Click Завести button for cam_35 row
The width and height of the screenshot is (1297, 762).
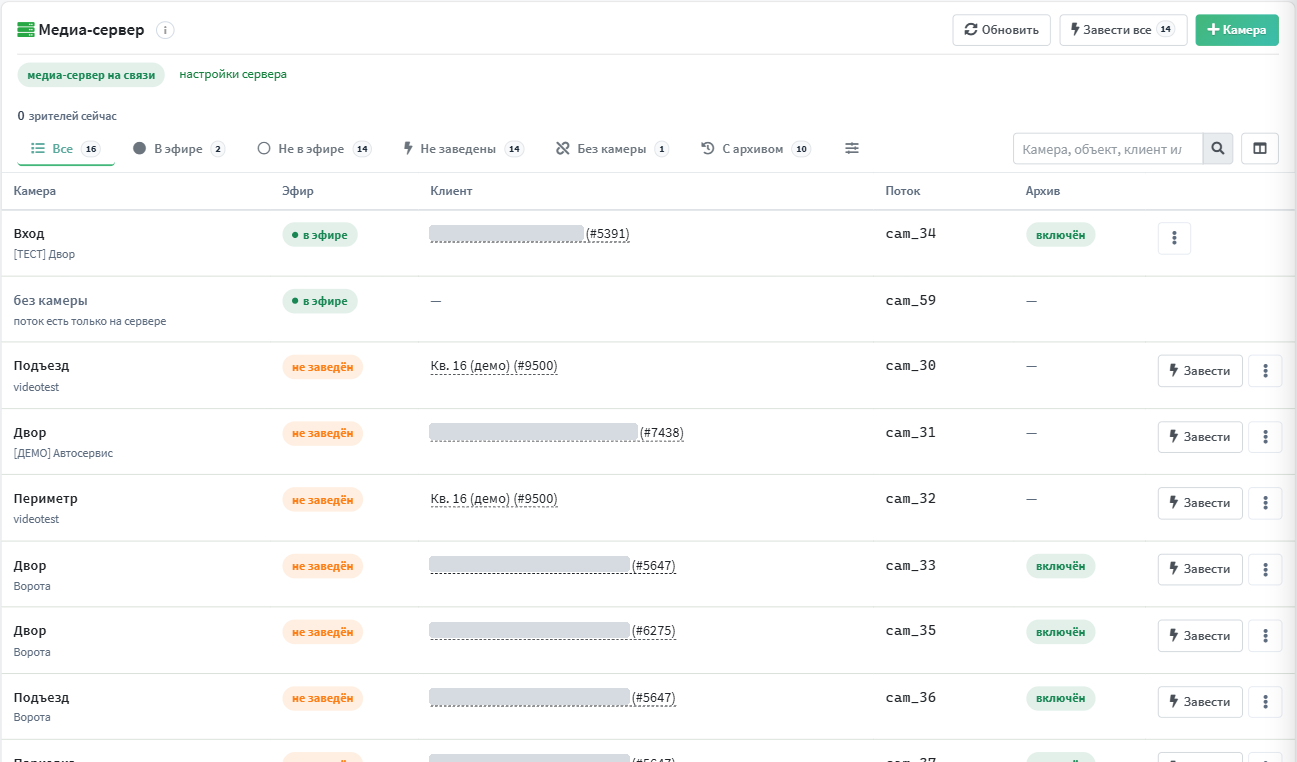tap(1200, 636)
